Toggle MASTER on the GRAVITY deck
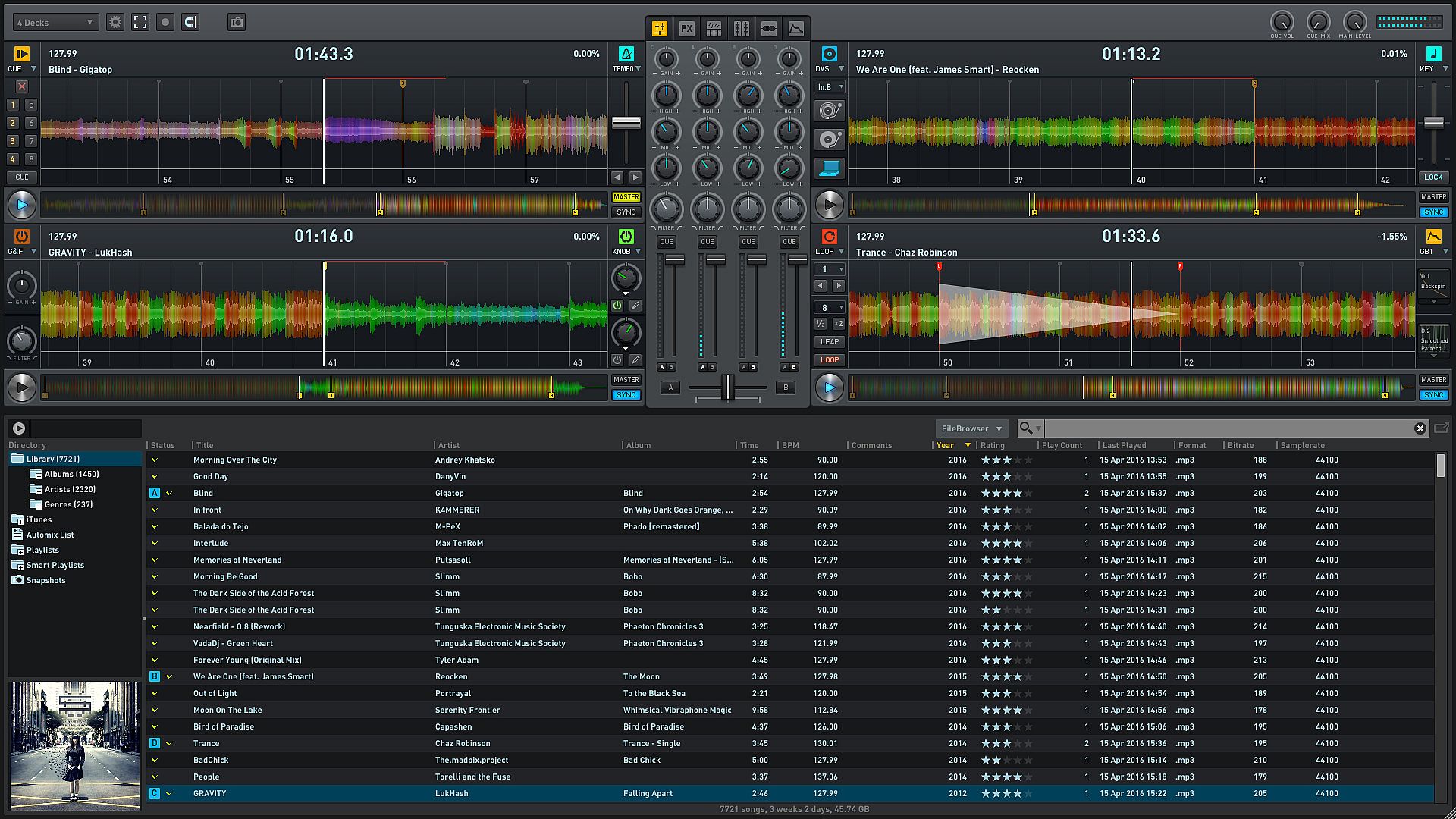Screen dimensions: 1456x819 coord(626,380)
